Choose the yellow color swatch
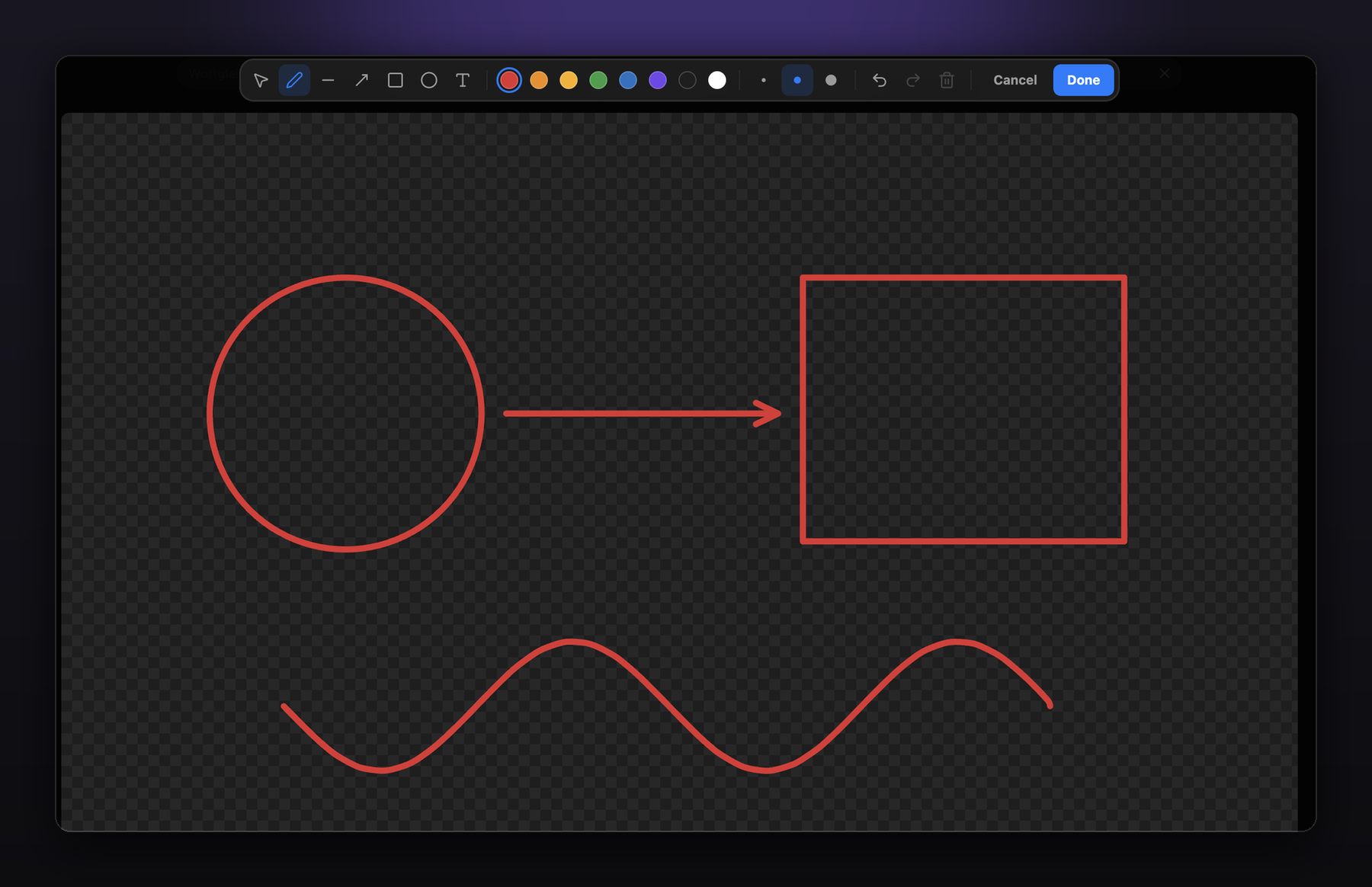1372x887 pixels. pos(569,80)
